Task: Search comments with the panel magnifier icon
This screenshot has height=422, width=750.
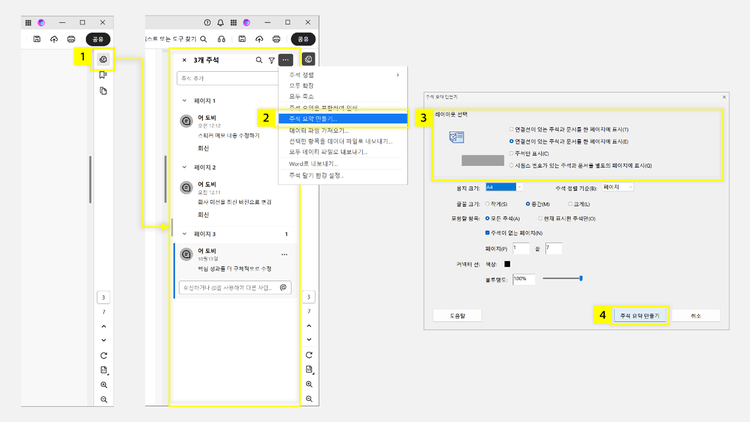Action: click(259, 60)
